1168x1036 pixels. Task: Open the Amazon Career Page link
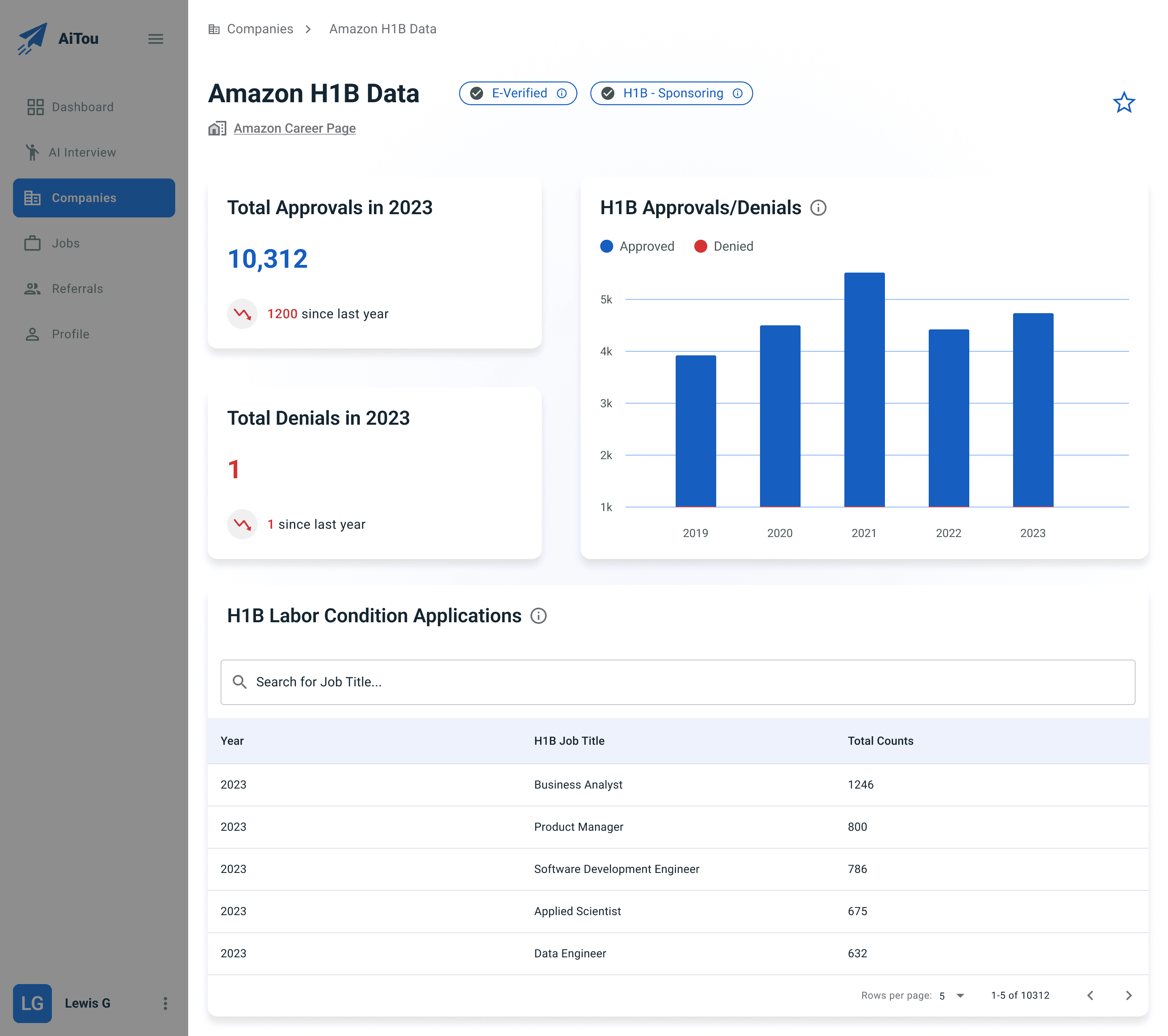tap(294, 129)
